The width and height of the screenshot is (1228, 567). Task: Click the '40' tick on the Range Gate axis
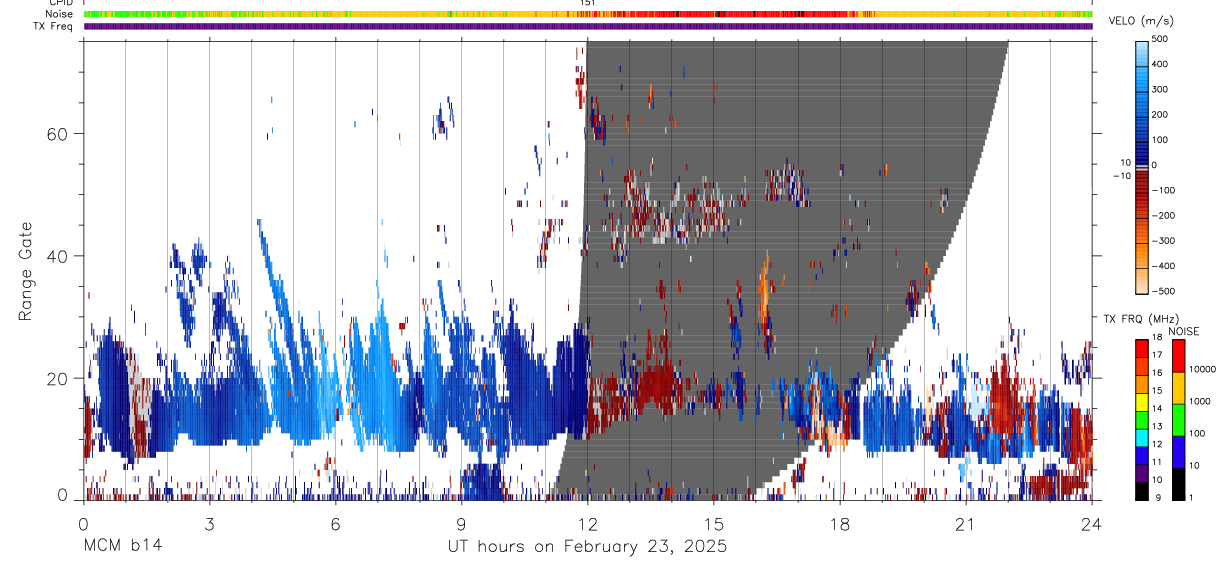tap(59, 256)
